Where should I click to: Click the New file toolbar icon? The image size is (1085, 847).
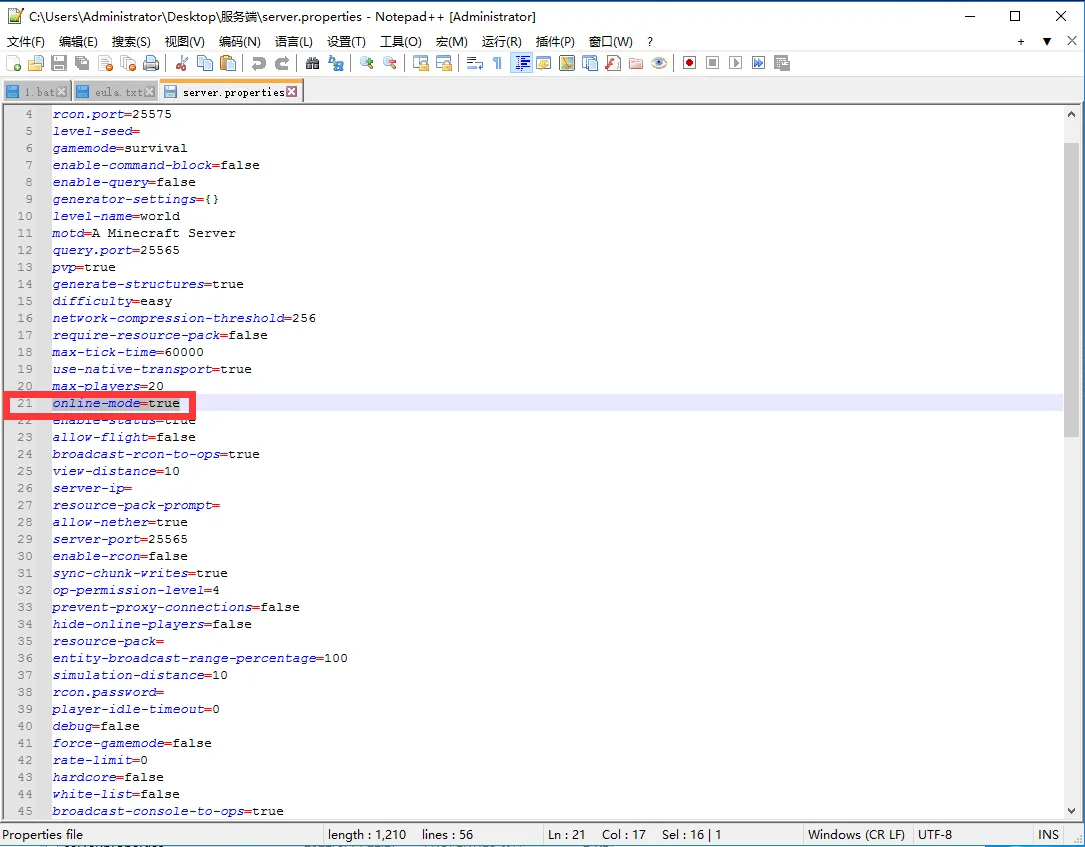point(14,63)
